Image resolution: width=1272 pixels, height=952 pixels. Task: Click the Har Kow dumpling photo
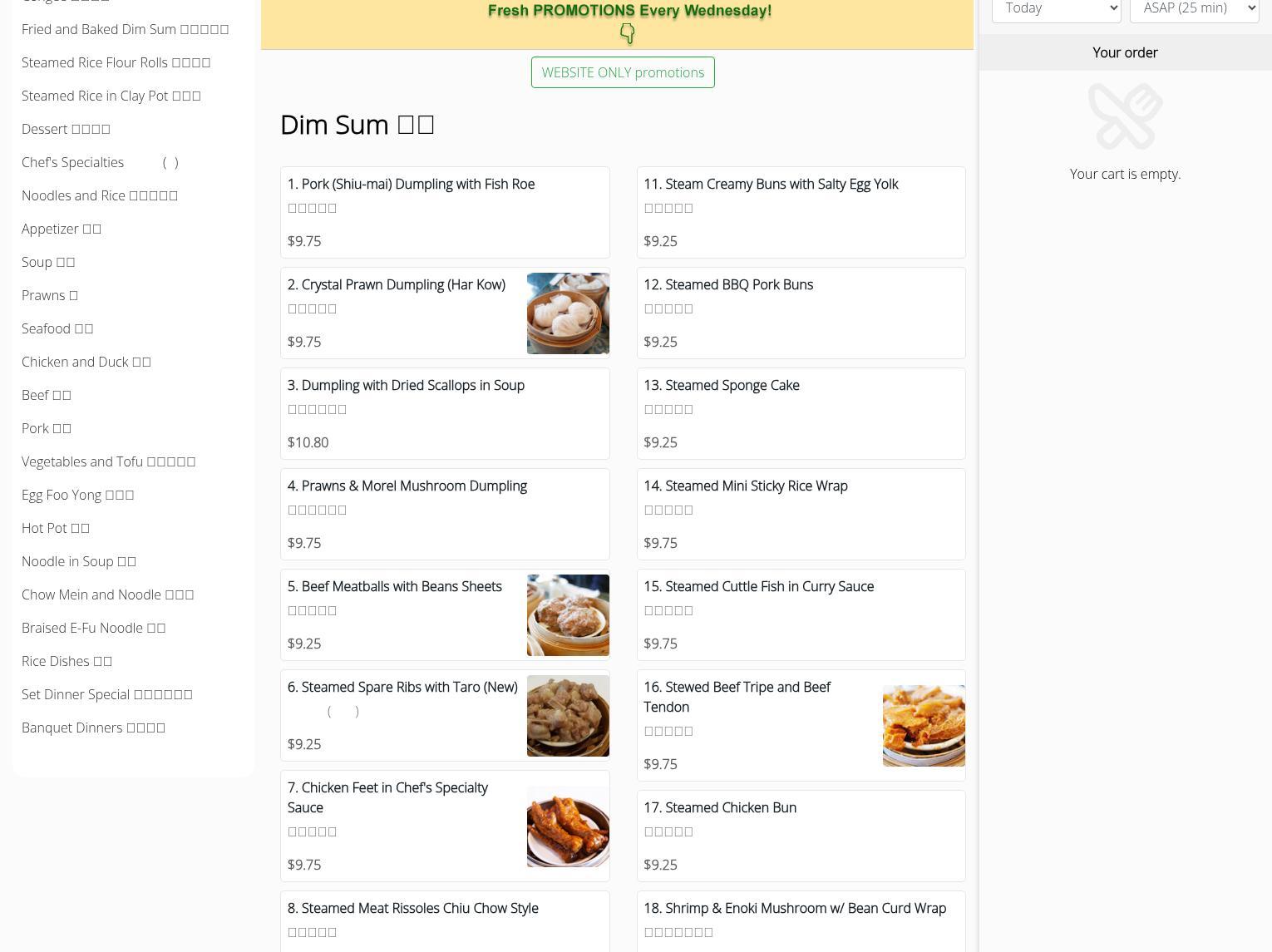click(x=568, y=313)
